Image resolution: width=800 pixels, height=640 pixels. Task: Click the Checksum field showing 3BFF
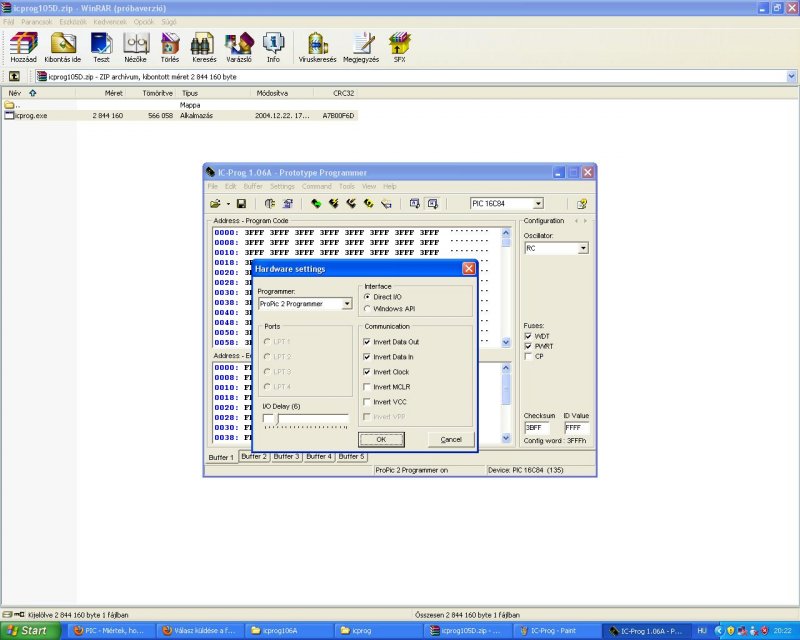[537, 428]
